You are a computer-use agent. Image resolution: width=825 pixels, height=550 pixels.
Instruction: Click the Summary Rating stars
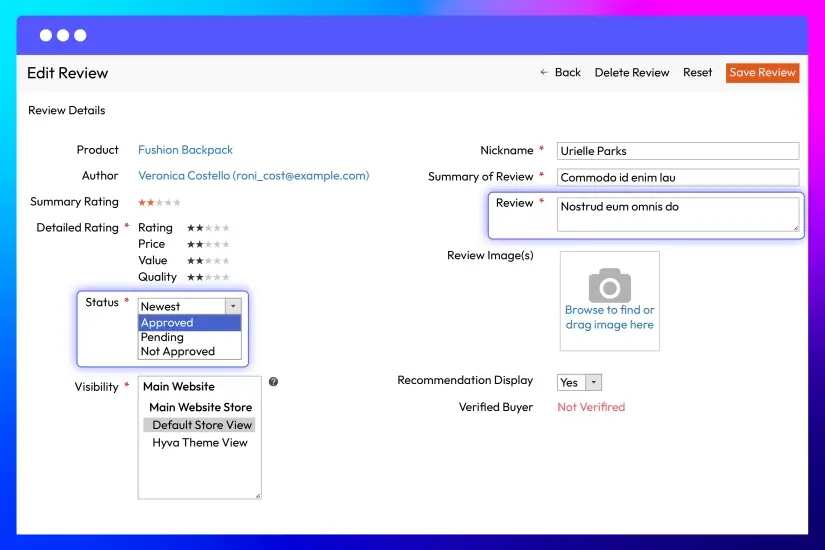(159, 202)
